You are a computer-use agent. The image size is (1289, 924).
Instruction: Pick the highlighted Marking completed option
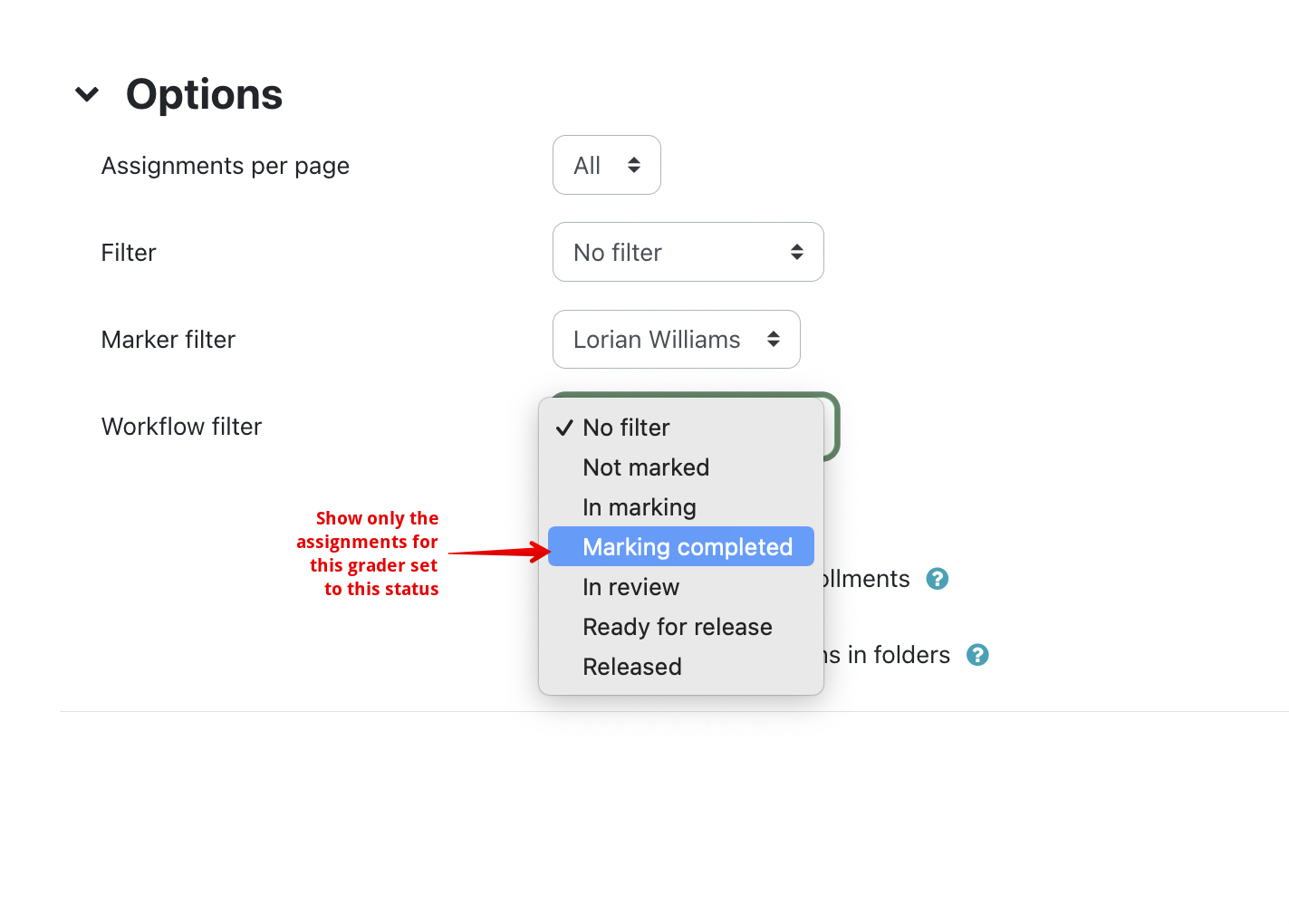coord(687,547)
